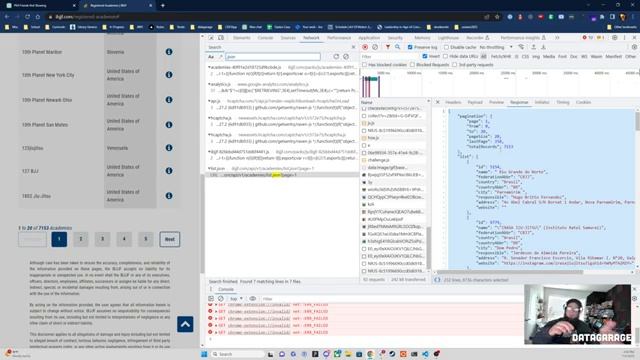Screen dimensions: 640x360
Task: Check Has blocked cookies checkbox
Action: [x=364, y=64]
